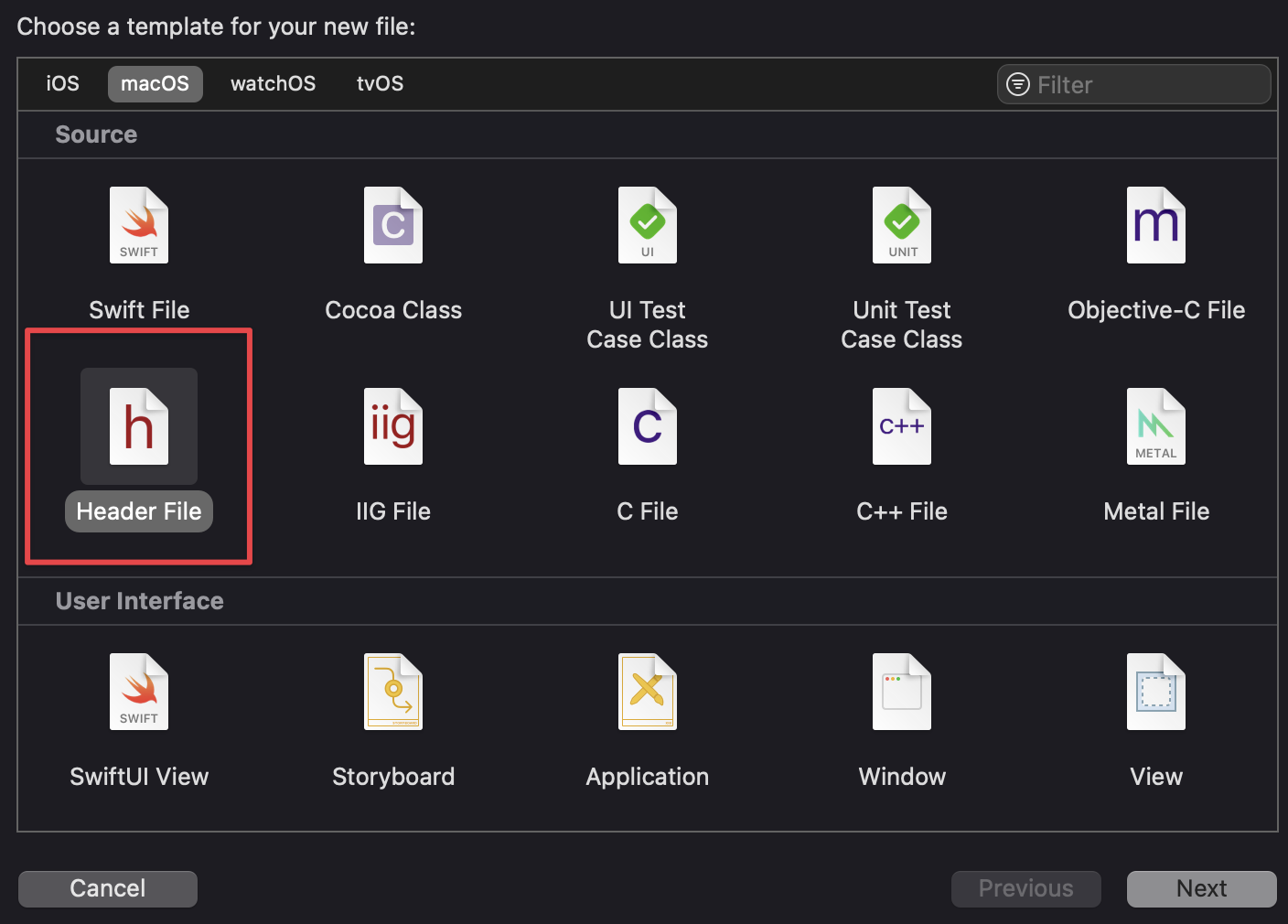This screenshot has height=924, width=1288.
Task: Click the Metal File label
Action: tap(1156, 511)
